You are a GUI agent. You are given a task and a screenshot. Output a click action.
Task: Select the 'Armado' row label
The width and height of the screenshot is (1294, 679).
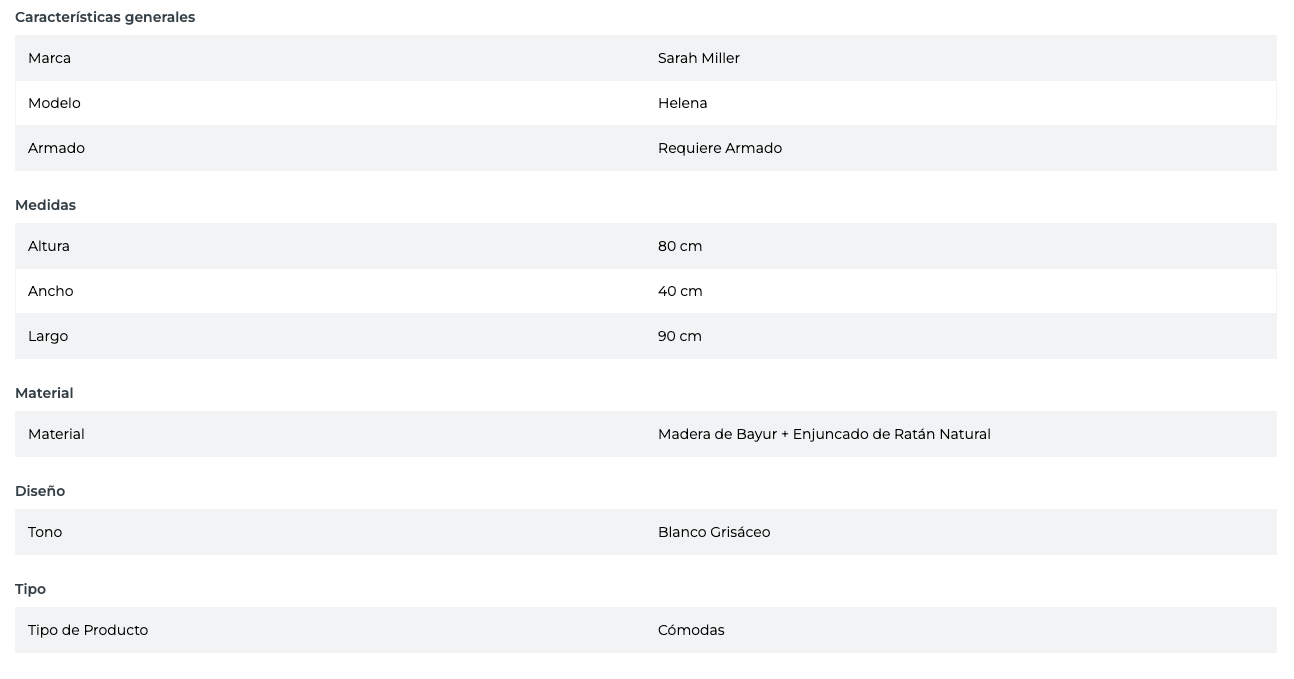(x=56, y=148)
